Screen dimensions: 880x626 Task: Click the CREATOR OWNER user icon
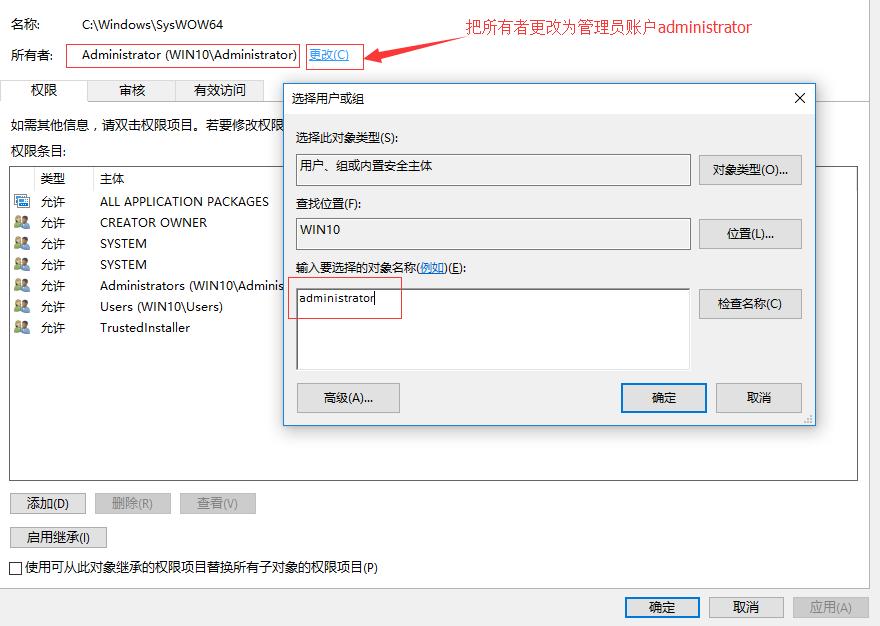(24, 222)
